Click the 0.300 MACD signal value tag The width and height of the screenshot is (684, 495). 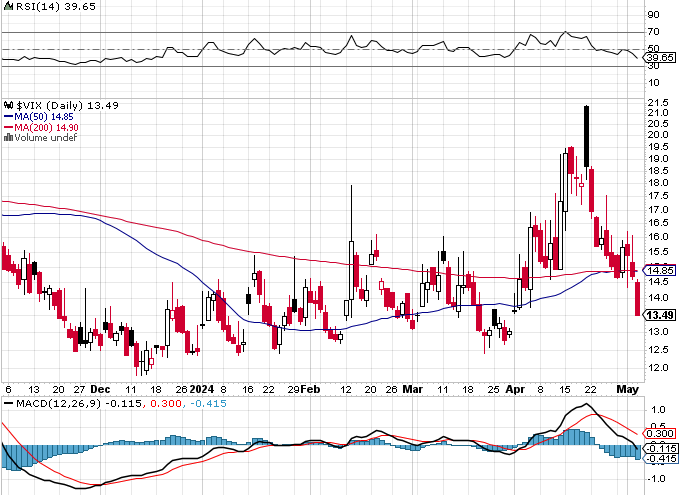[660, 433]
